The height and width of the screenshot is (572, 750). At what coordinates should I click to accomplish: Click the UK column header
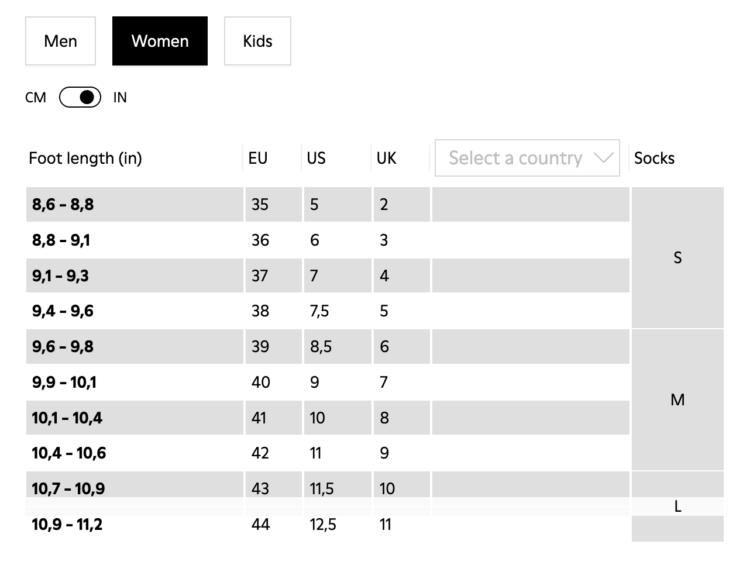(x=386, y=158)
